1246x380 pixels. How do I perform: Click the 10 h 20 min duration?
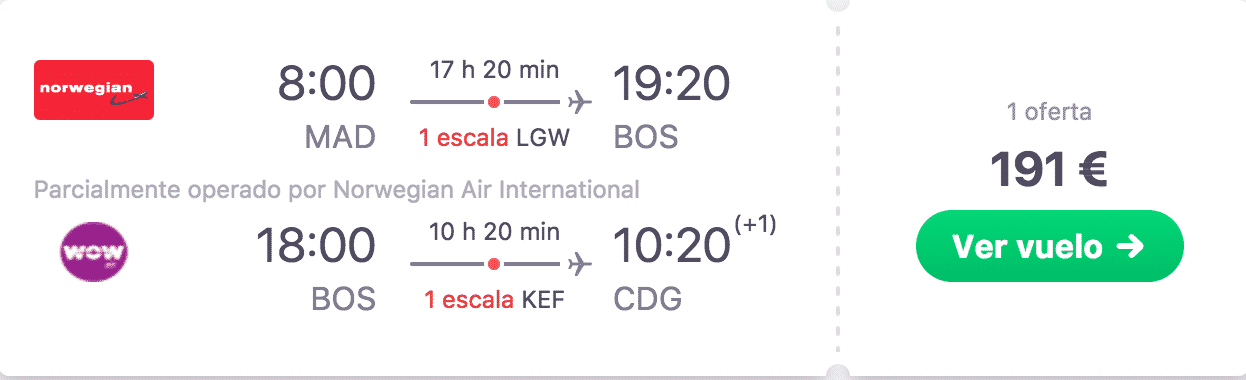click(x=494, y=231)
